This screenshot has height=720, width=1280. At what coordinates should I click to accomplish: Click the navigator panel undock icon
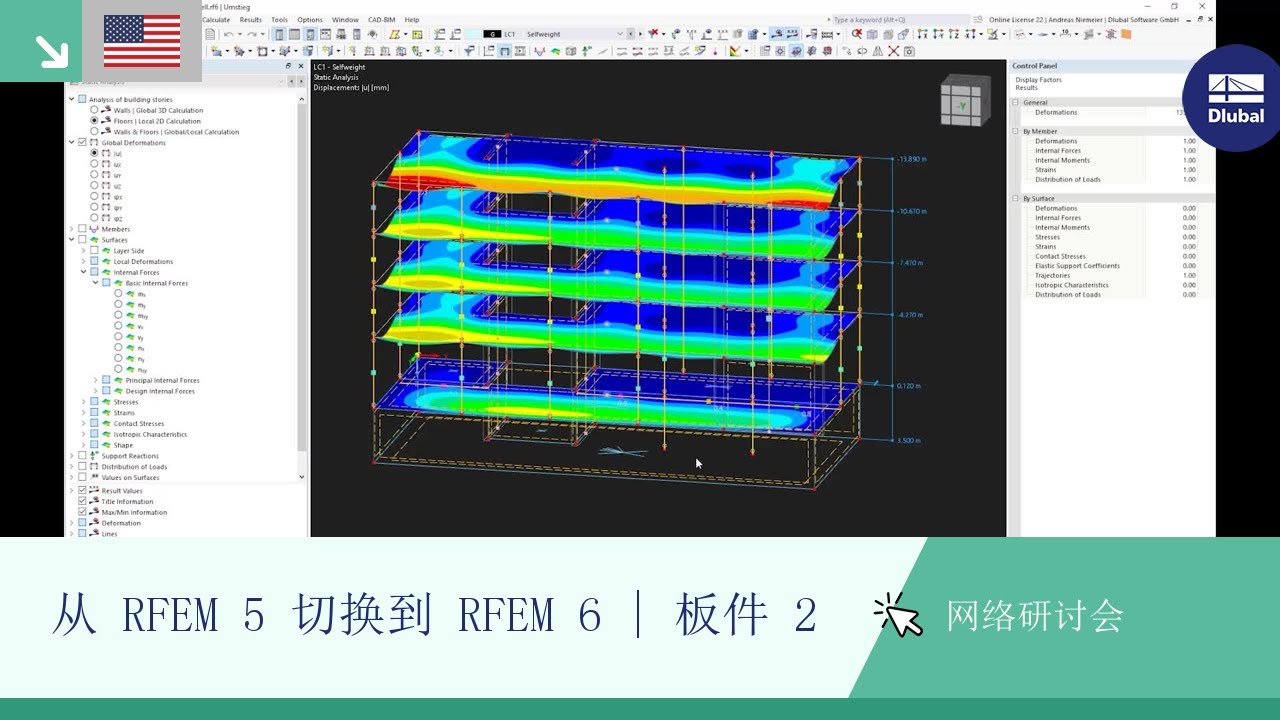[289, 67]
